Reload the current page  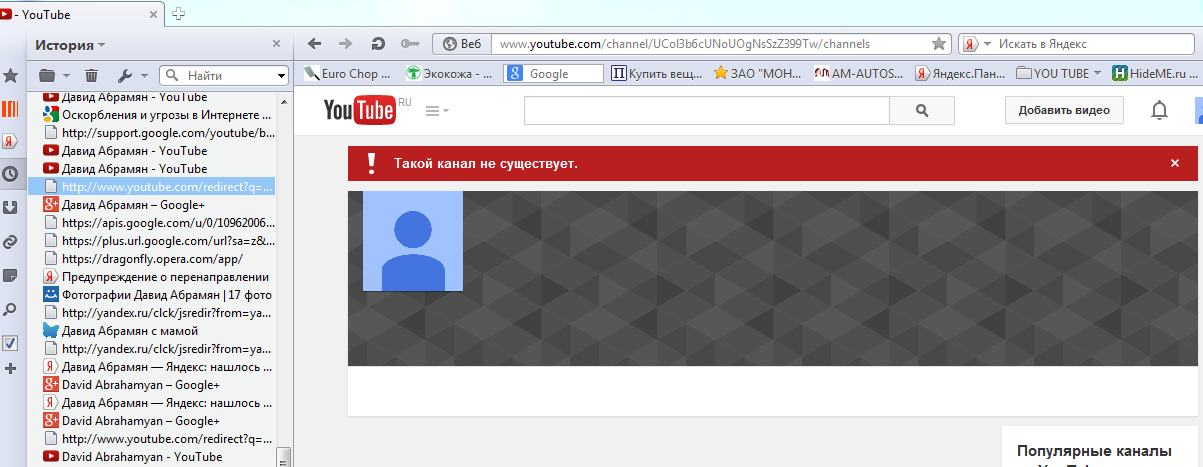point(377,44)
